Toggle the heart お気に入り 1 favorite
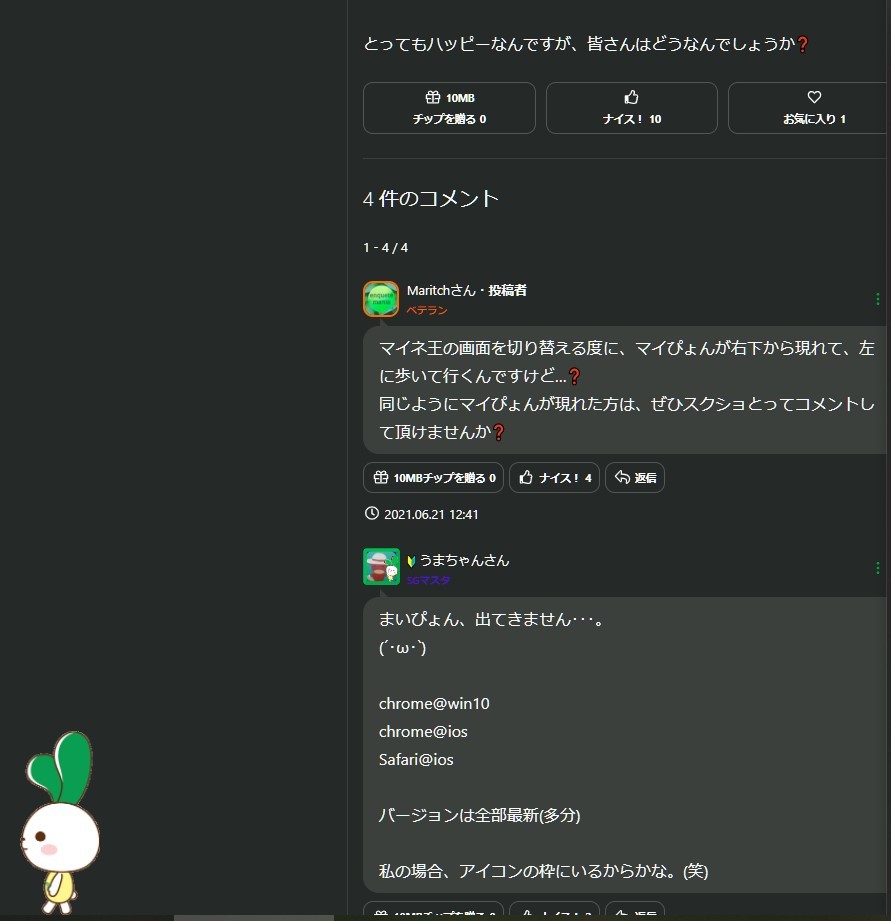The height and width of the screenshot is (921, 891). (813, 108)
